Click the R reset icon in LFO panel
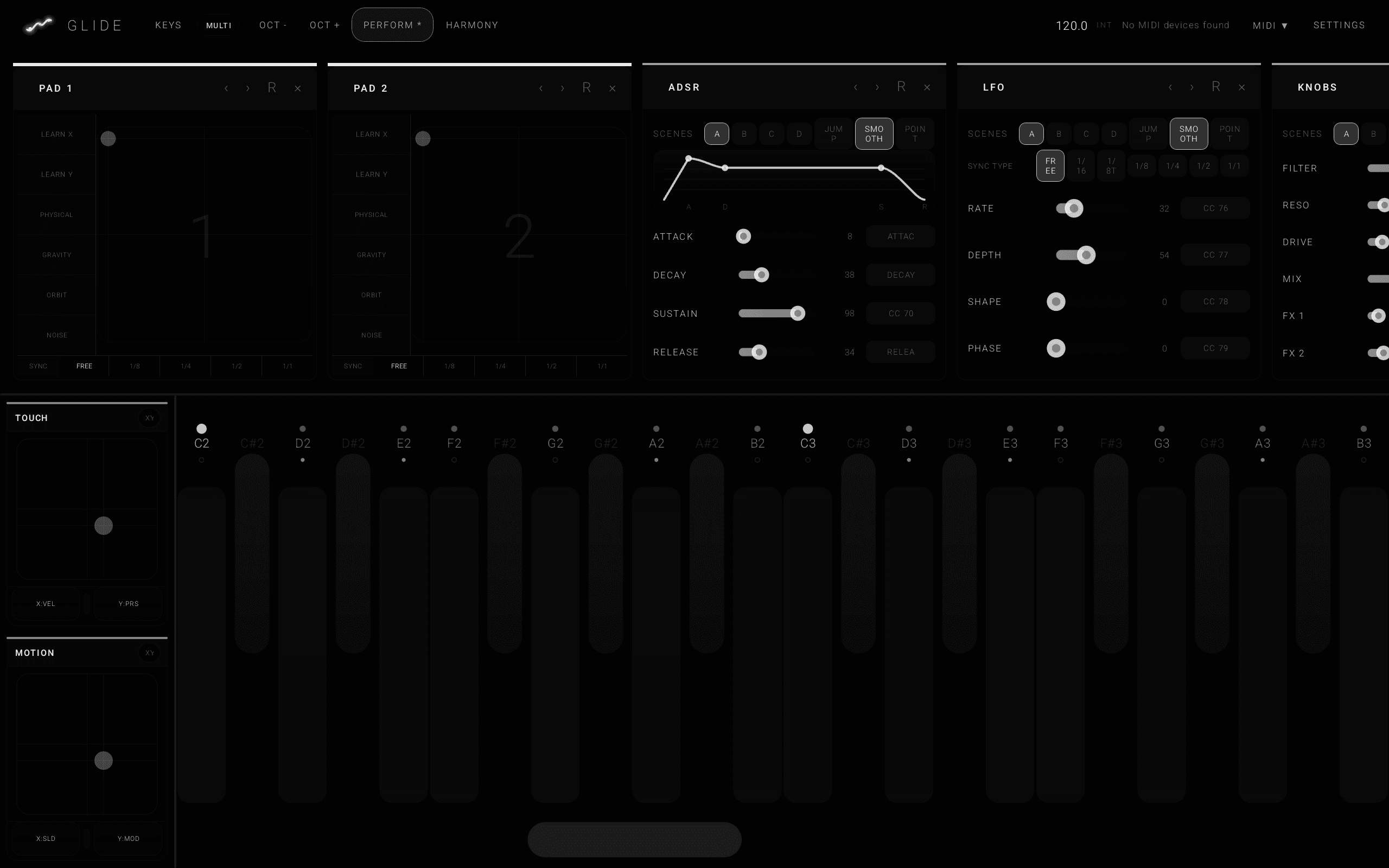Image resolution: width=1389 pixels, height=868 pixels. pos(1216,87)
